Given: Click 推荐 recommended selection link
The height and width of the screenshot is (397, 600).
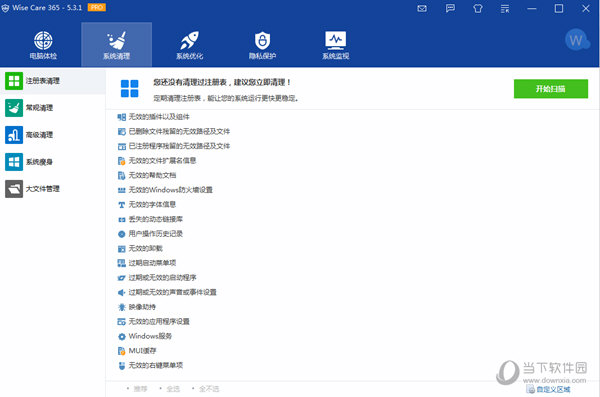Looking at the screenshot, I should 140,389.
